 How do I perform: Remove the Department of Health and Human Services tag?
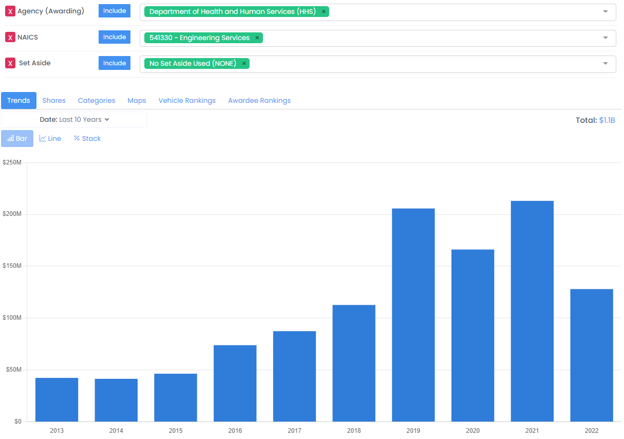coord(324,12)
